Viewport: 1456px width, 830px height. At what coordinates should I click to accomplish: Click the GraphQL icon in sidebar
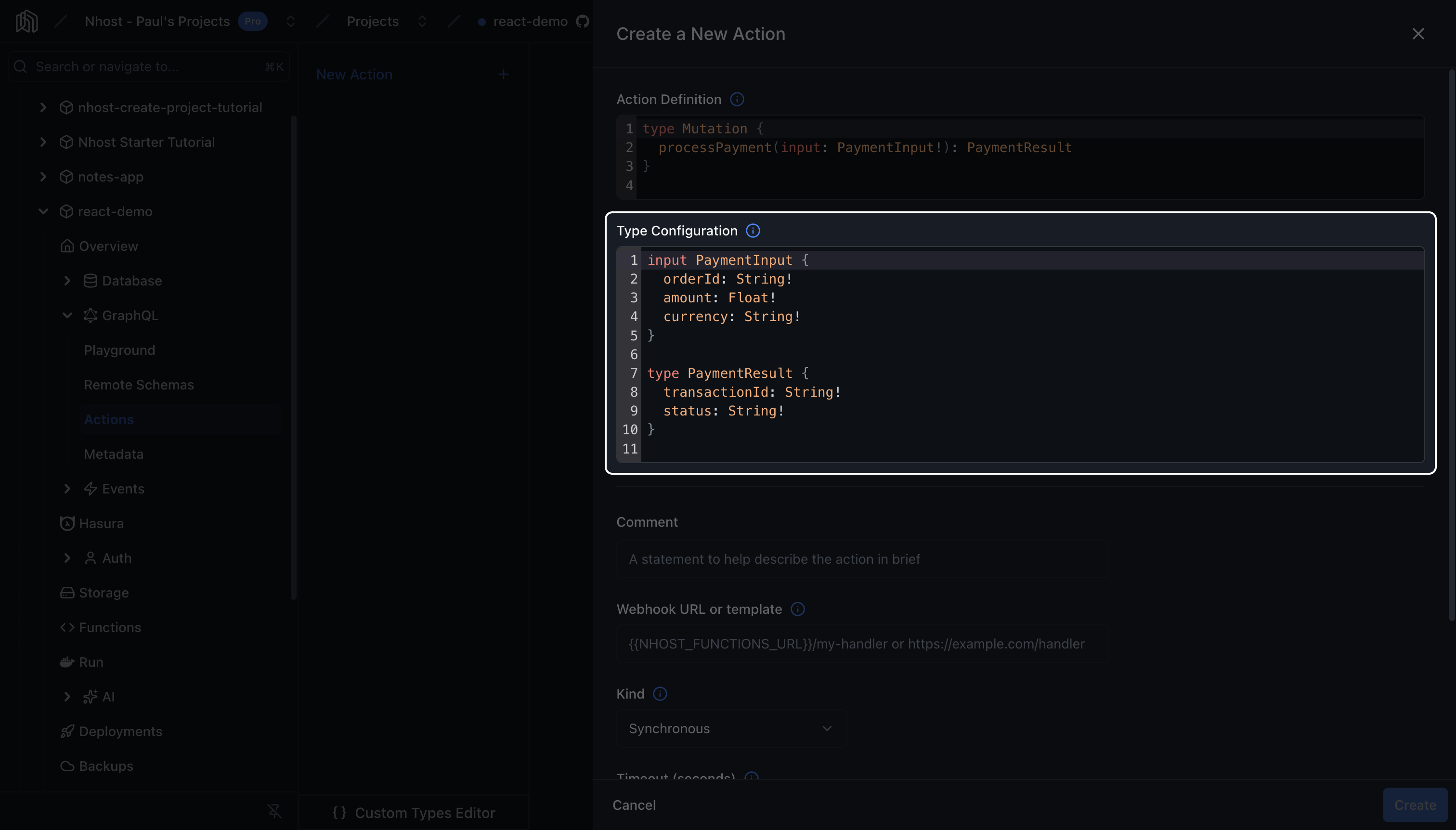90,315
